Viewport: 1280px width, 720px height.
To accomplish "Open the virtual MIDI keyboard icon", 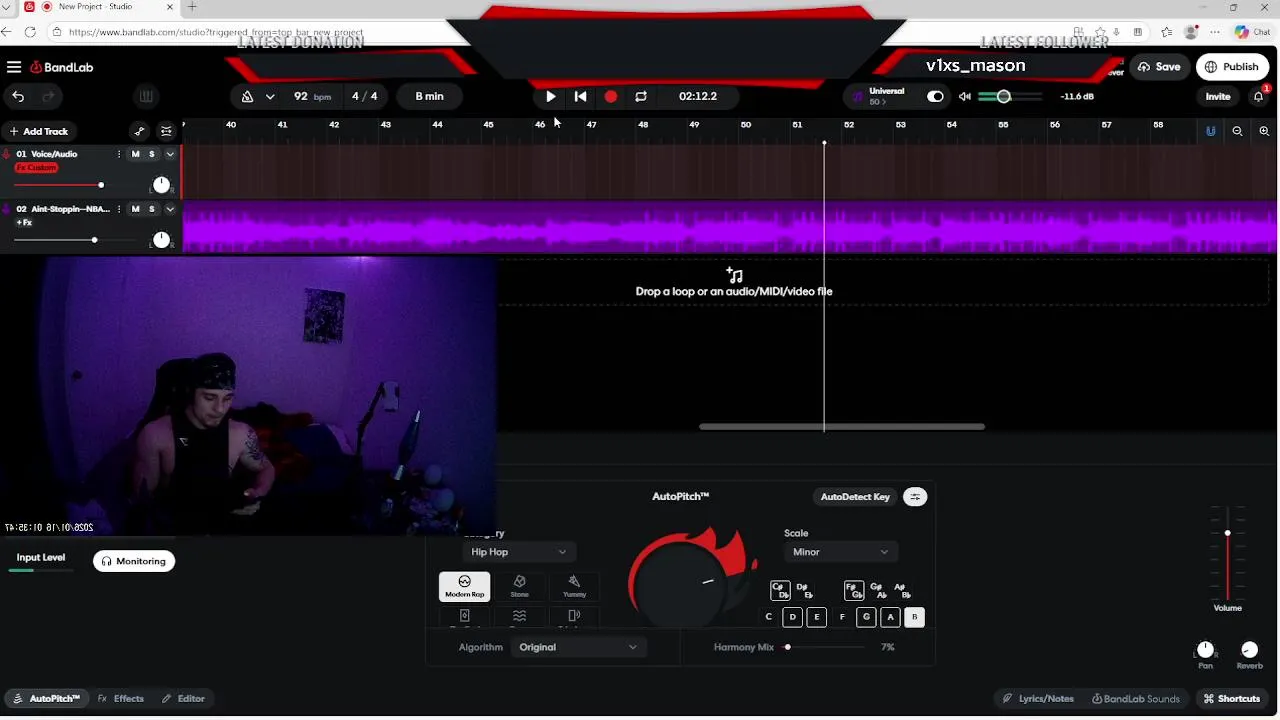I will [x=146, y=96].
